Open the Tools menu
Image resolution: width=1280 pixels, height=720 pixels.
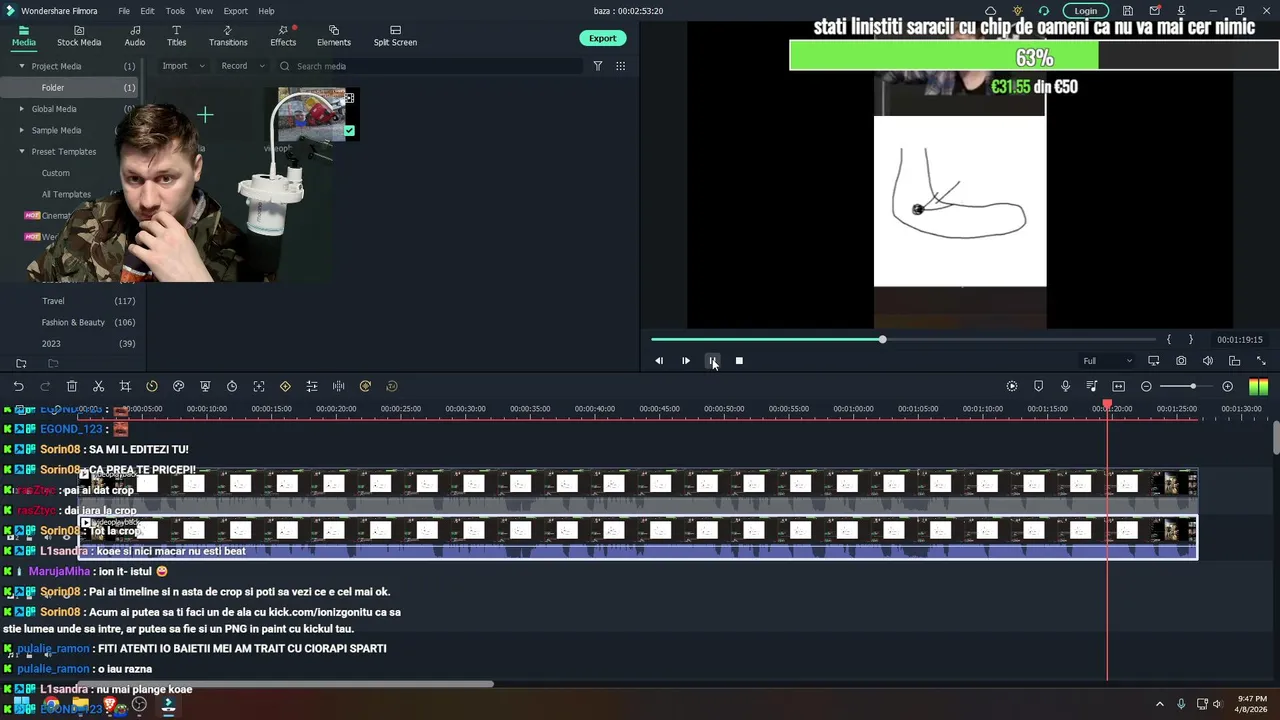click(x=175, y=11)
